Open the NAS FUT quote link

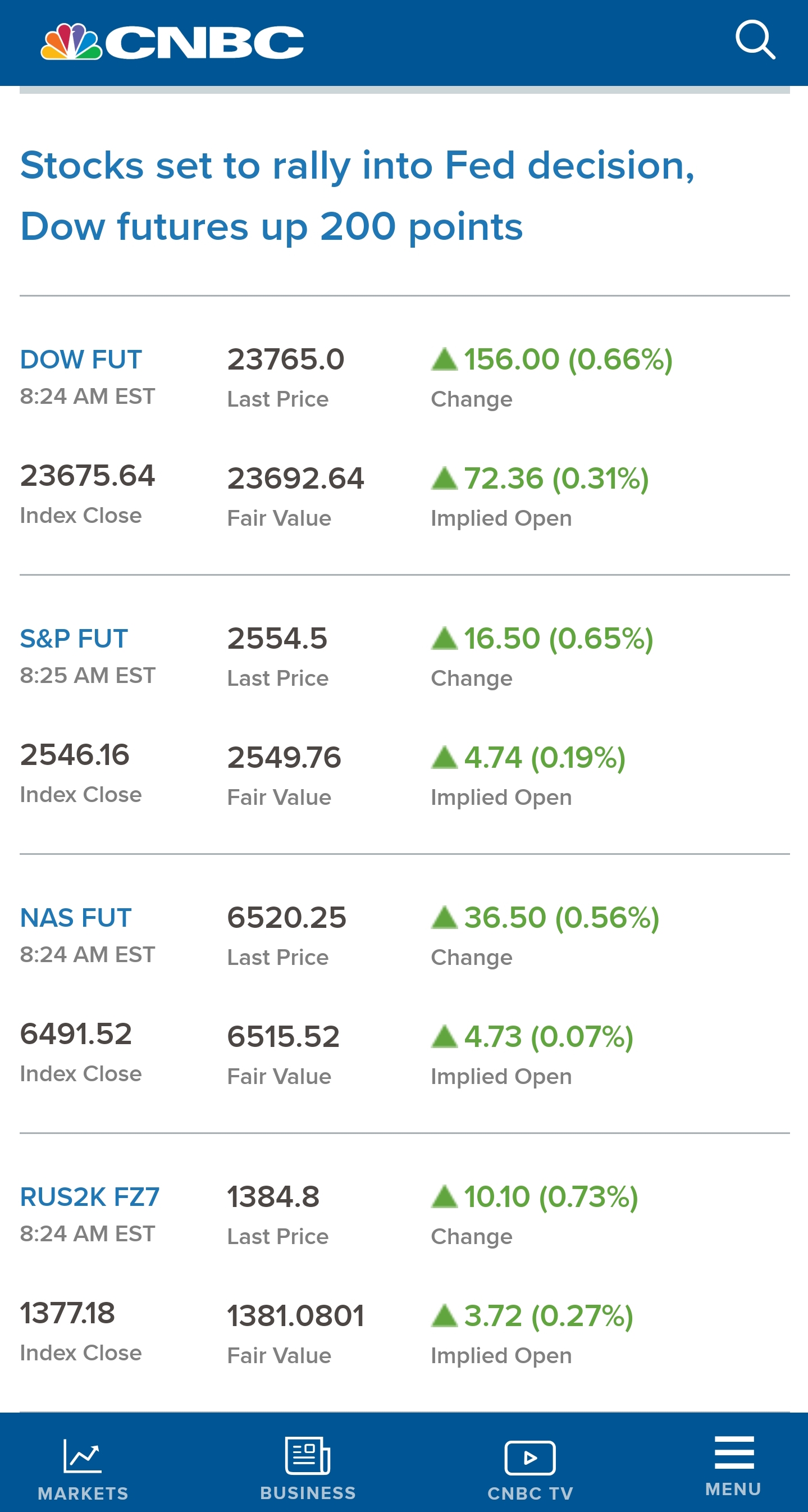76,917
